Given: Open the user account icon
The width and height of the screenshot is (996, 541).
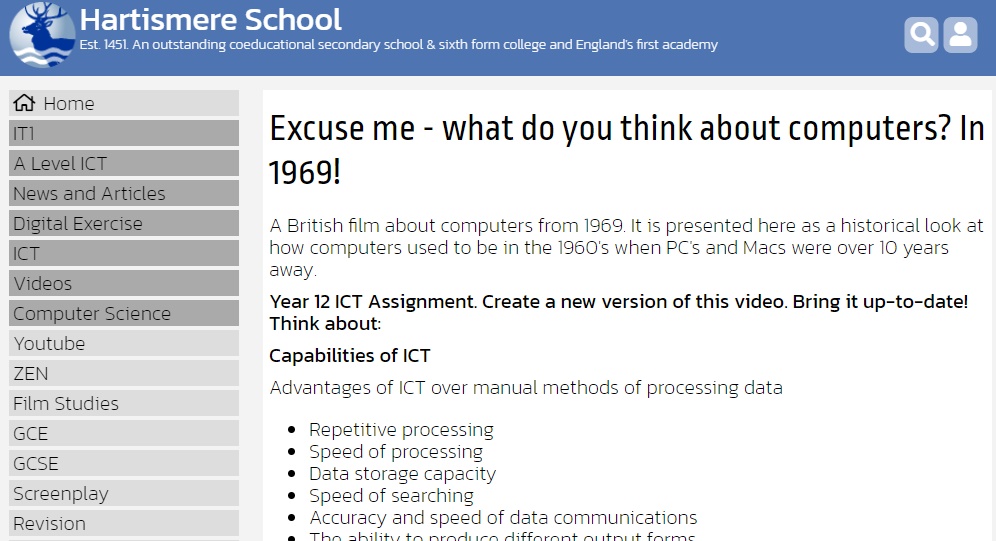Looking at the screenshot, I should point(960,35).
